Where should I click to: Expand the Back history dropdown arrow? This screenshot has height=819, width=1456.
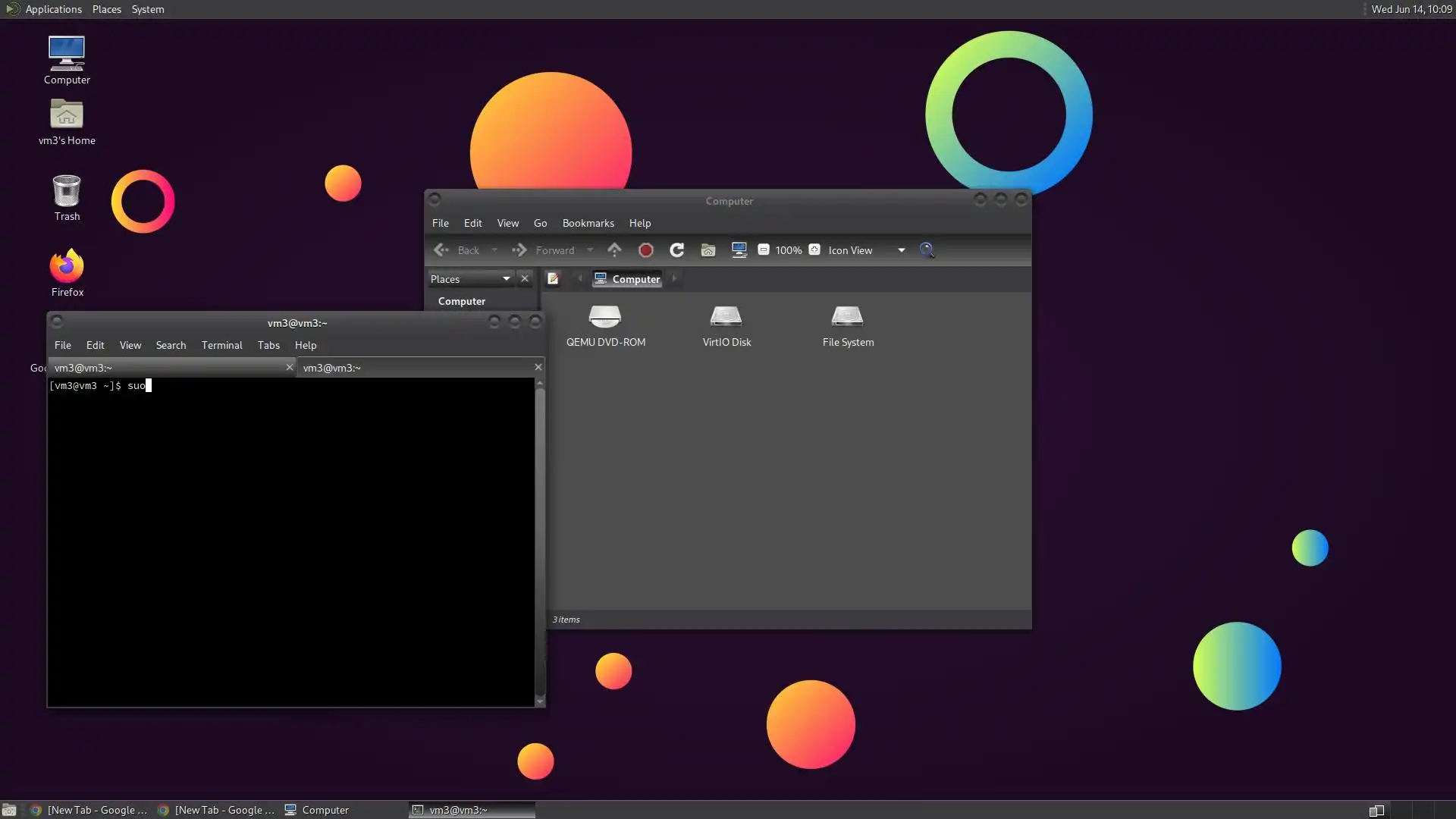tap(494, 250)
